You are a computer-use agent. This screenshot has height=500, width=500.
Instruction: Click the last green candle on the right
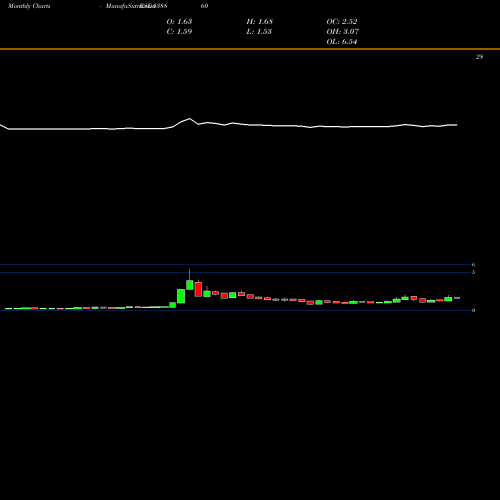coord(448,299)
